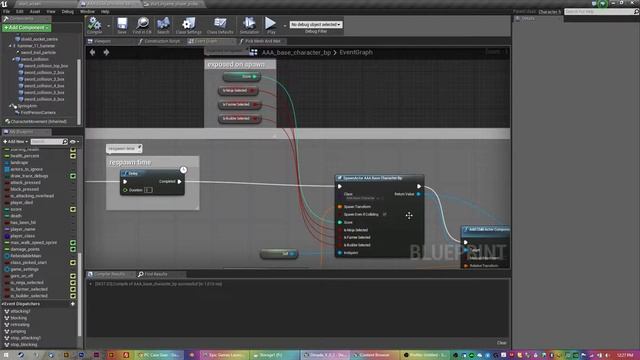Go forward with the graph forward arrow

[x=106, y=52]
